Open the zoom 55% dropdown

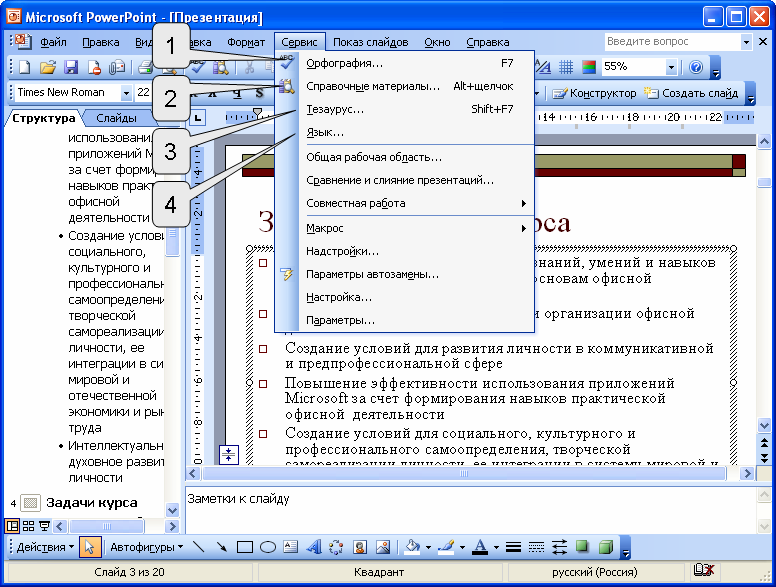pos(671,67)
